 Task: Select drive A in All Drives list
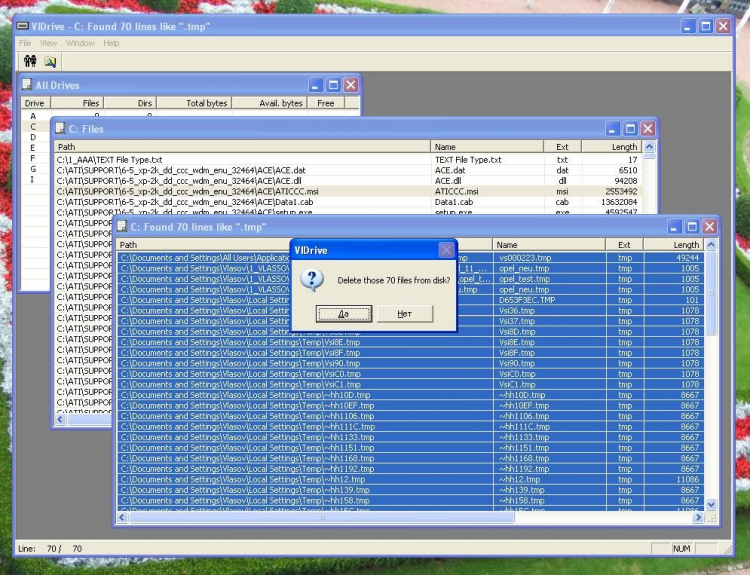click(33, 116)
